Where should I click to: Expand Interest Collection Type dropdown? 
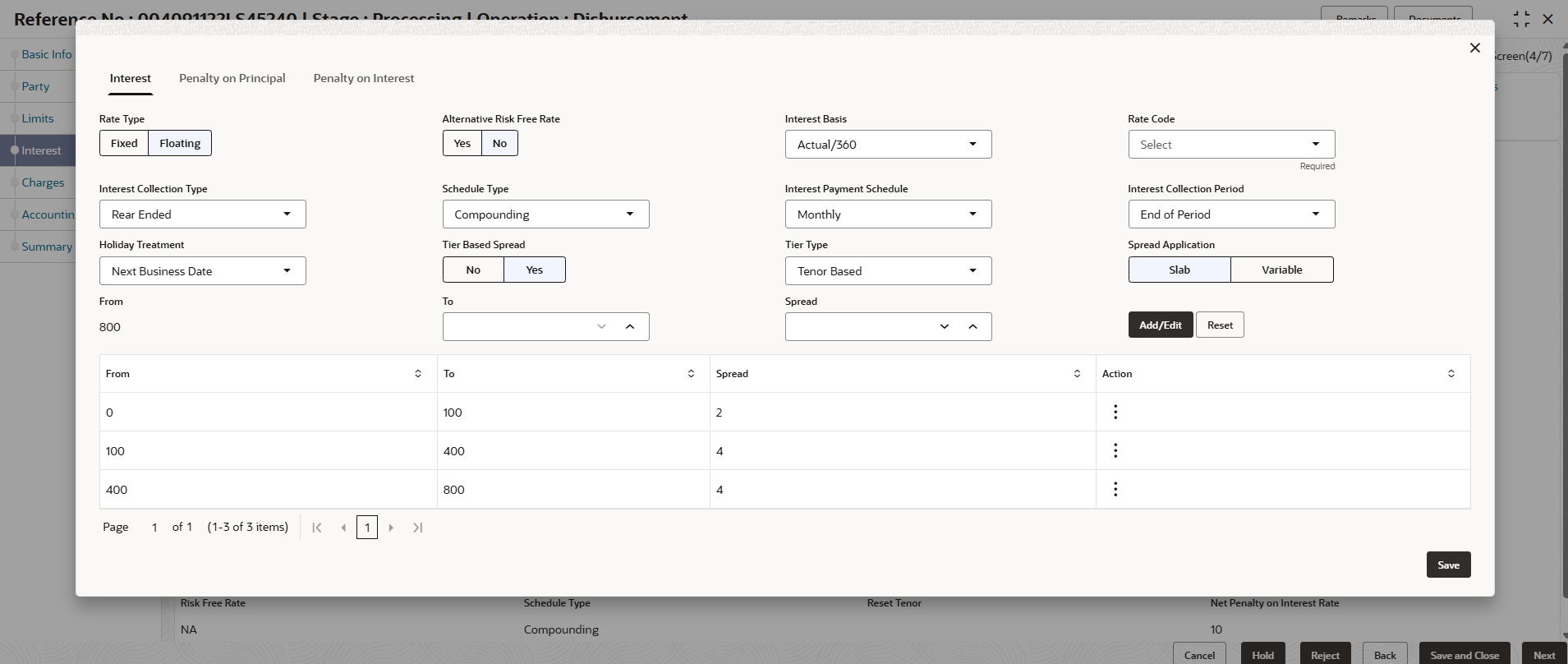(x=202, y=214)
